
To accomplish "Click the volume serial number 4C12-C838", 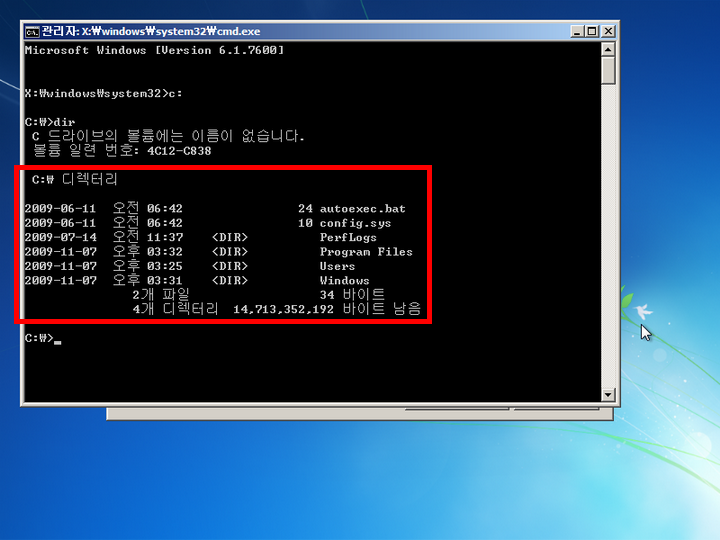I will pos(179,151).
